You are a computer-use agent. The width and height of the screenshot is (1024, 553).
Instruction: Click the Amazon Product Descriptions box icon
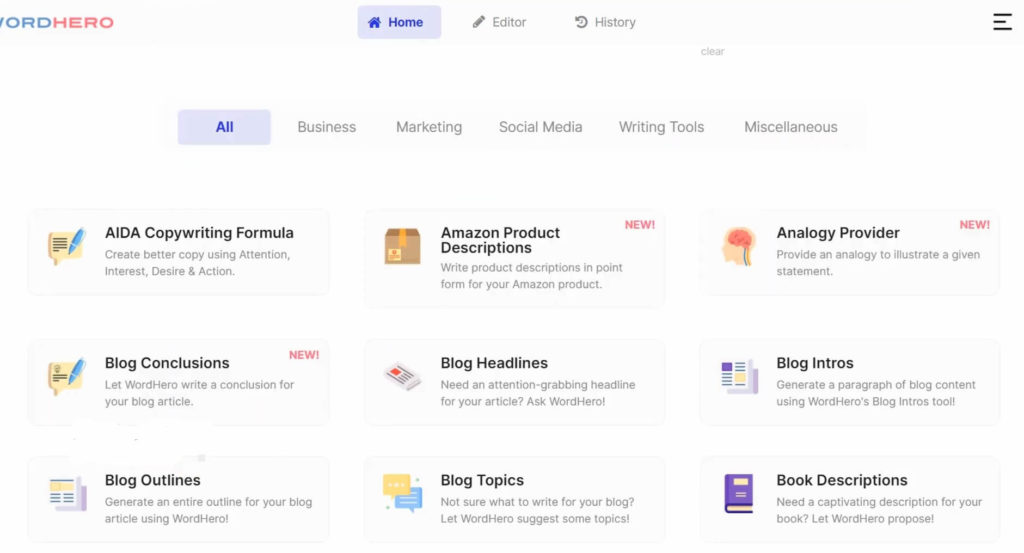[402, 246]
